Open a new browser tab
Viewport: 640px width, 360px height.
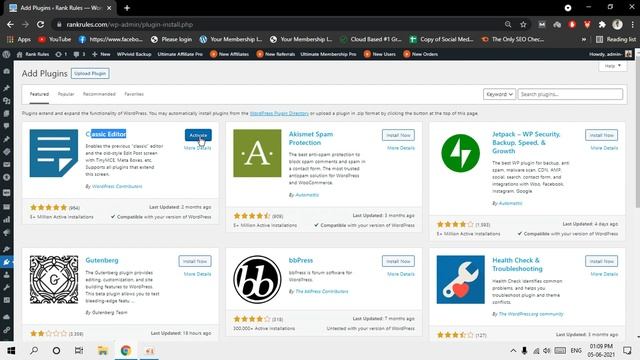coord(127,8)
